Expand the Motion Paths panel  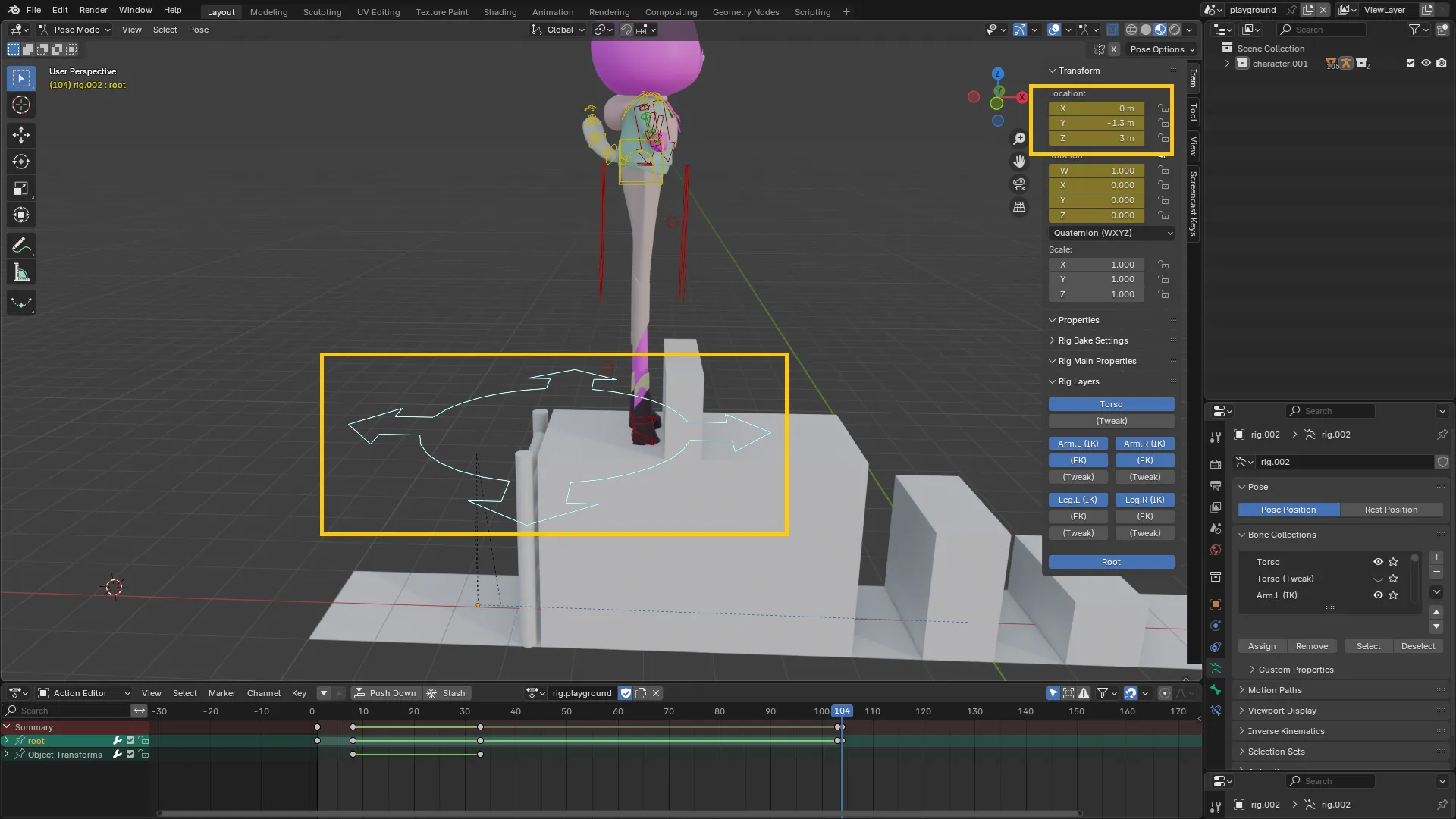click(1274, 690)
